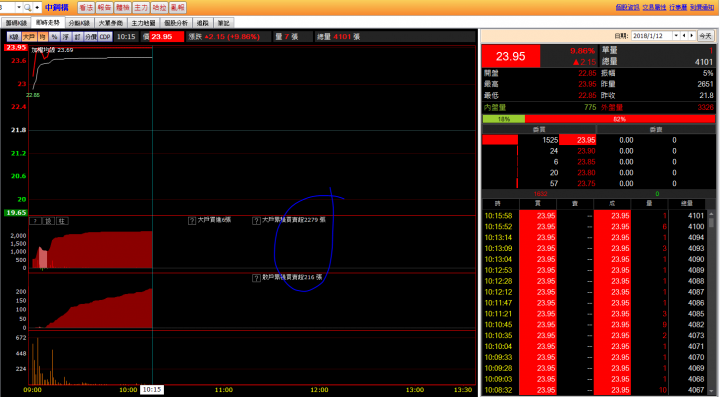Image resolution: width=720 pixels, height=397 pixels.
Task: Open the date picker dropdown arrow
Action: tap(676, 36)
